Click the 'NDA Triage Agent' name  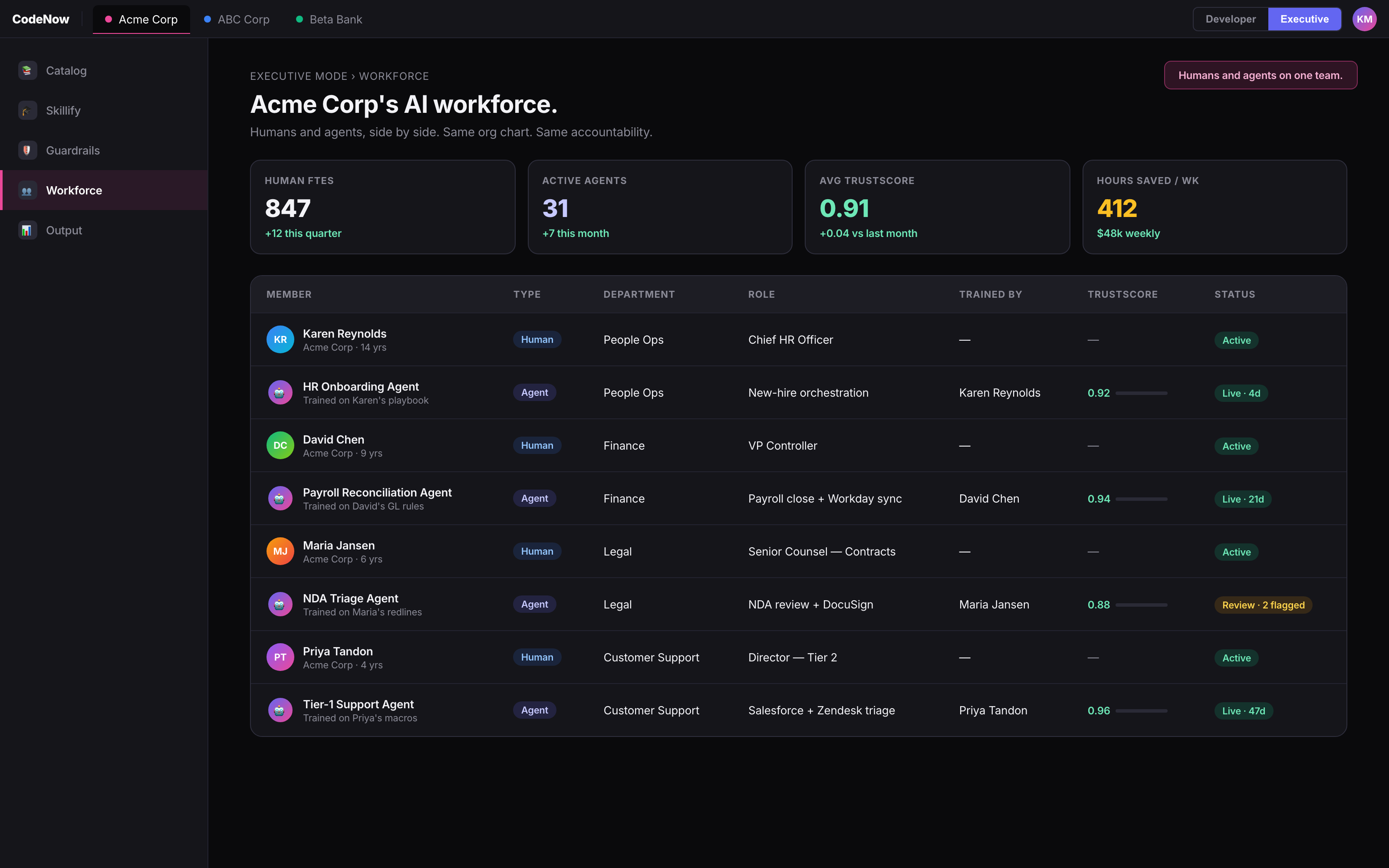click(x=351, y=599)
